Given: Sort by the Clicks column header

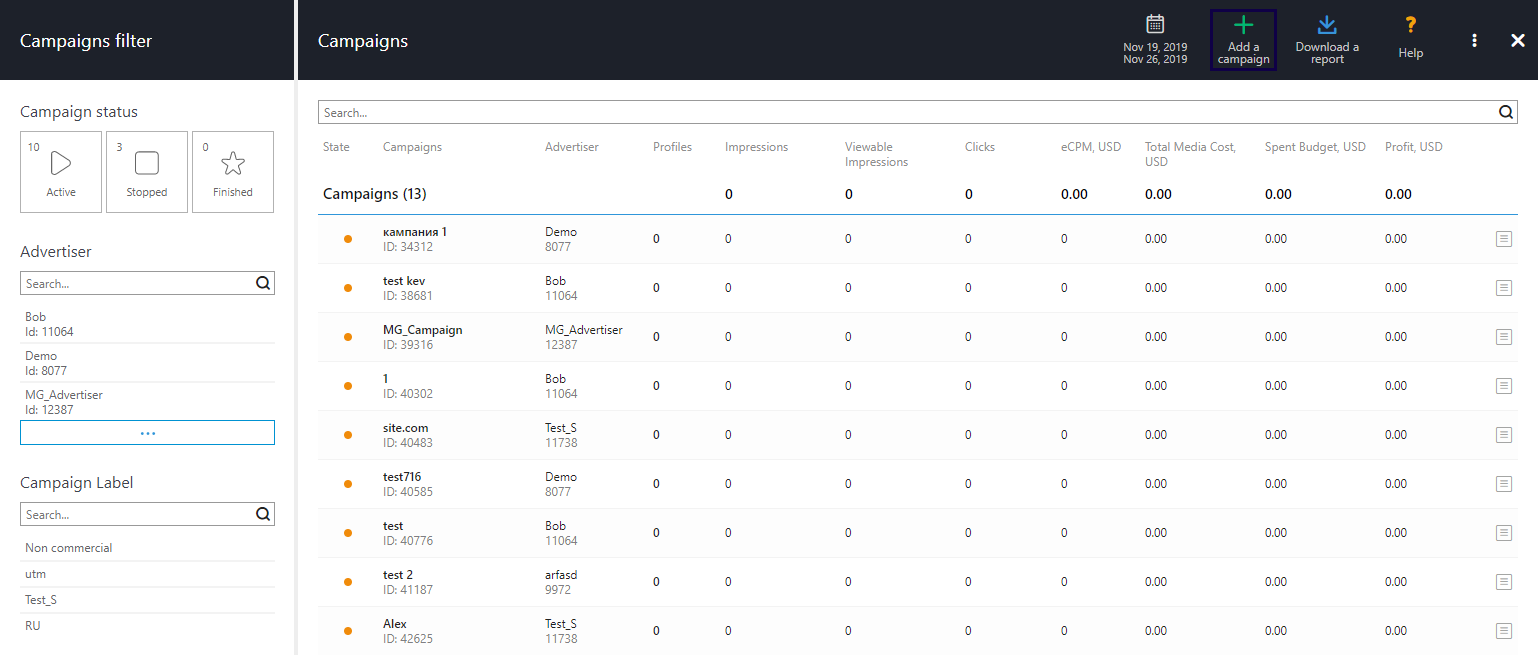Looking at the screenshot, I should 979,147.
